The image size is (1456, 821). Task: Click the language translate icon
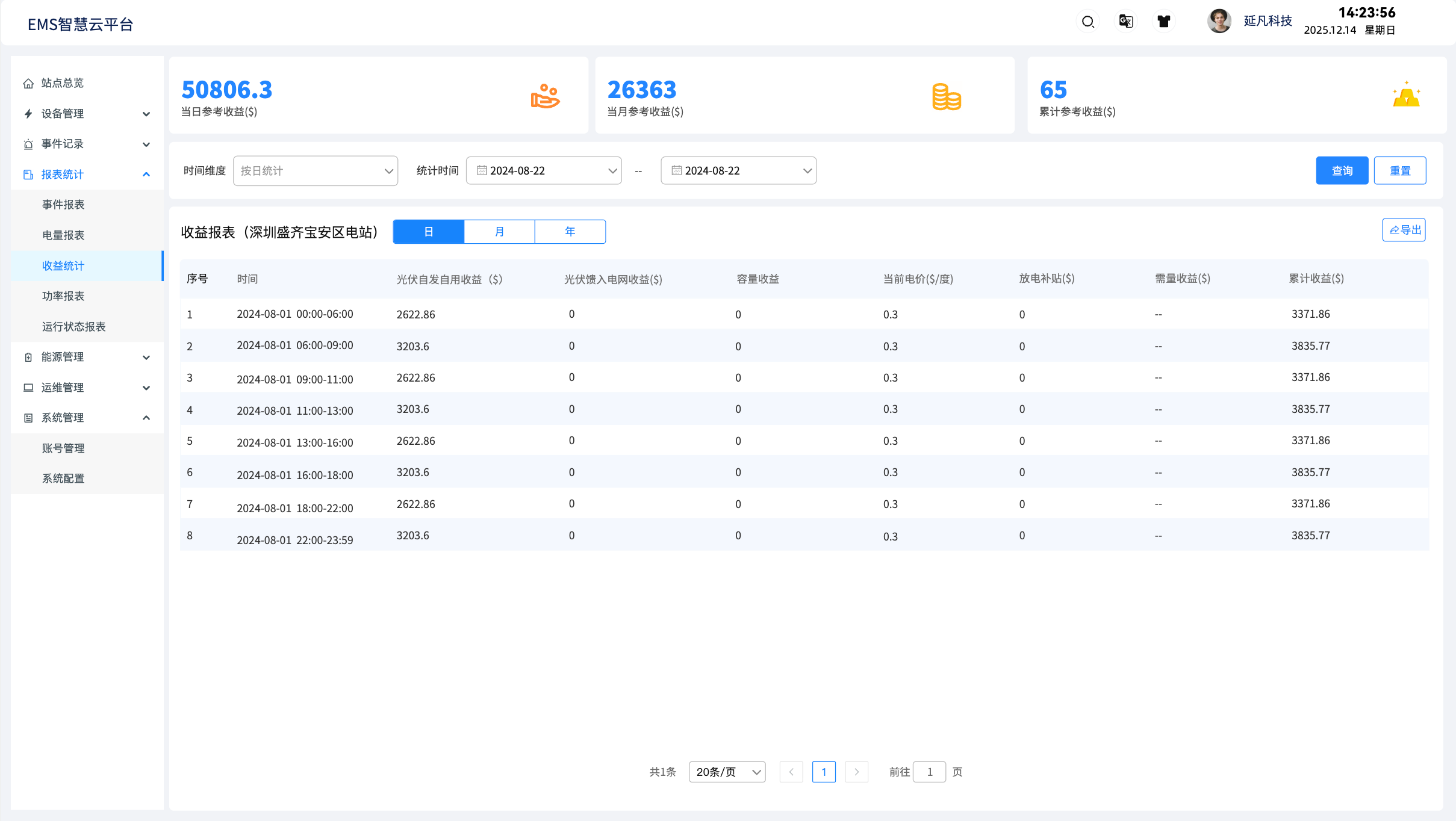1125,22
